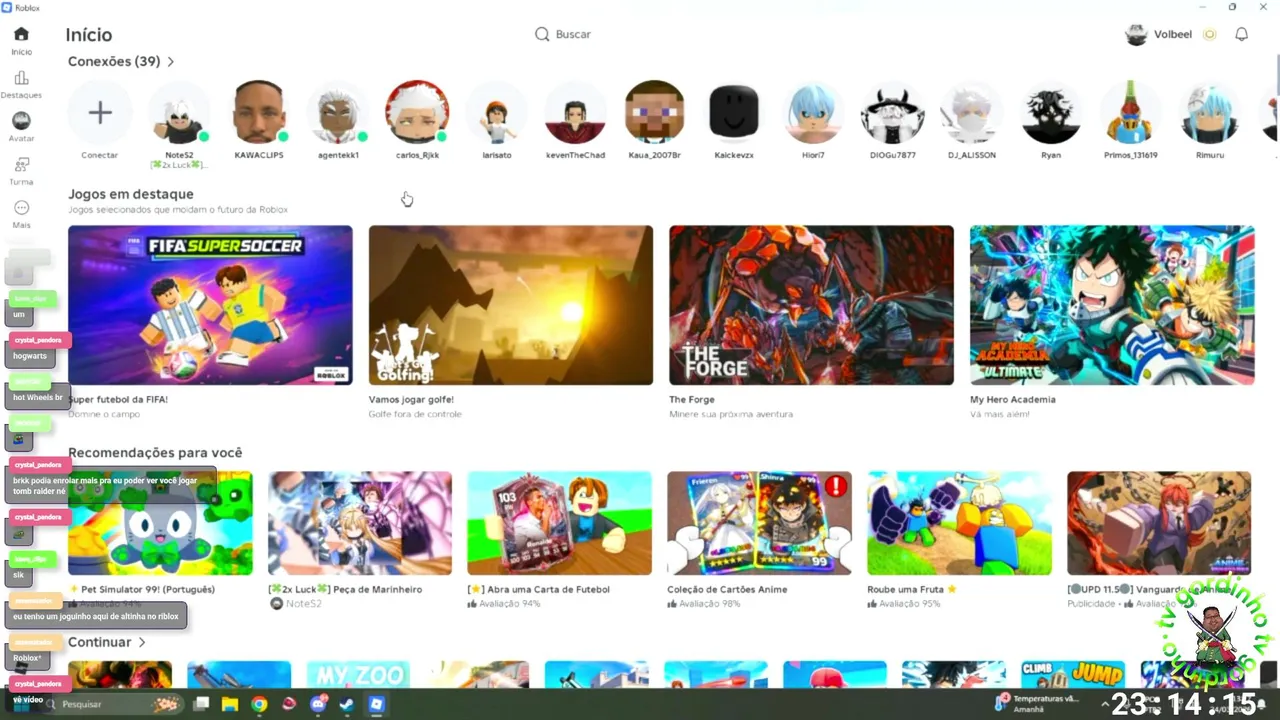Open the Turma party sidebar icon
The height and width of the screenshot is (720, 1280).
click(x=21, y=164)
